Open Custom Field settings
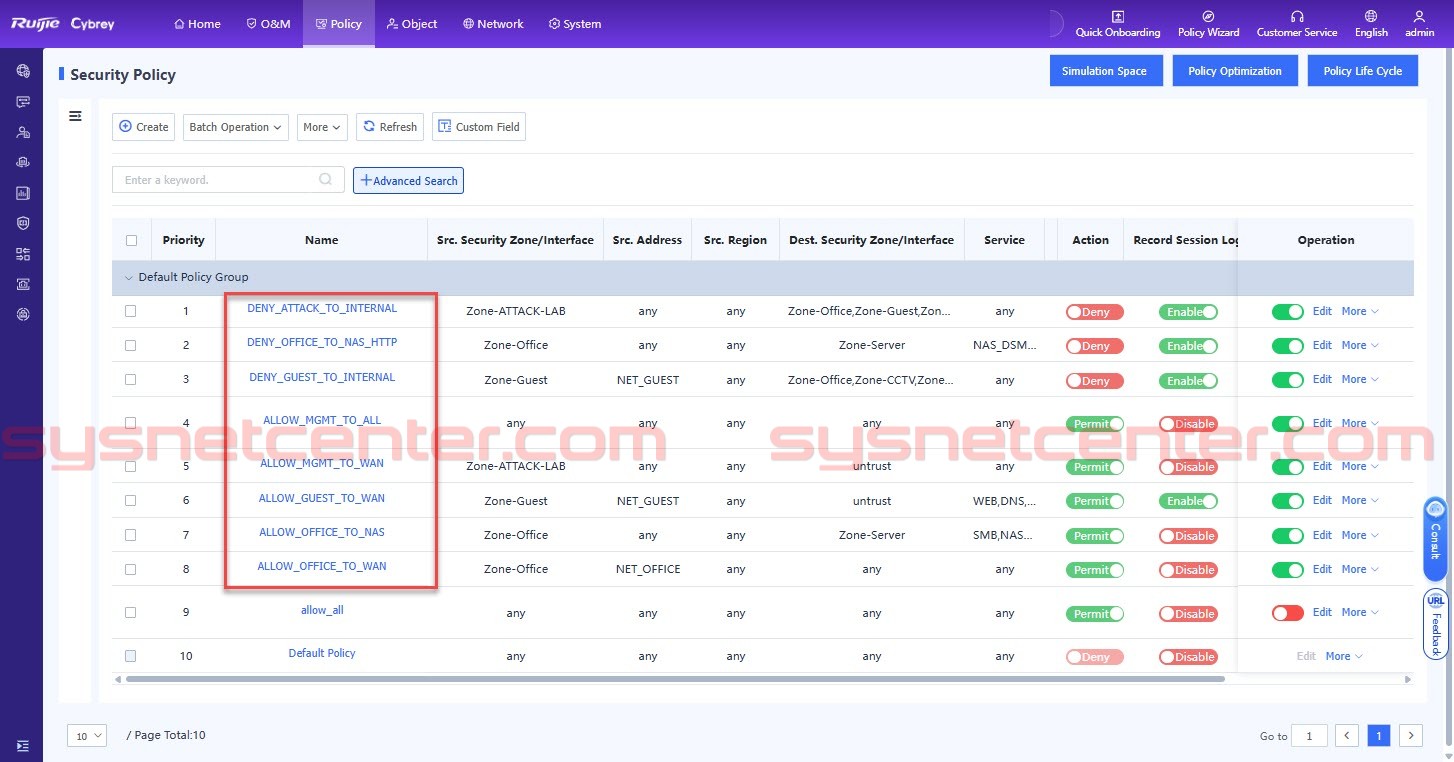The width and height of the screenshot is (1454, 762). (x=479, y=127)
